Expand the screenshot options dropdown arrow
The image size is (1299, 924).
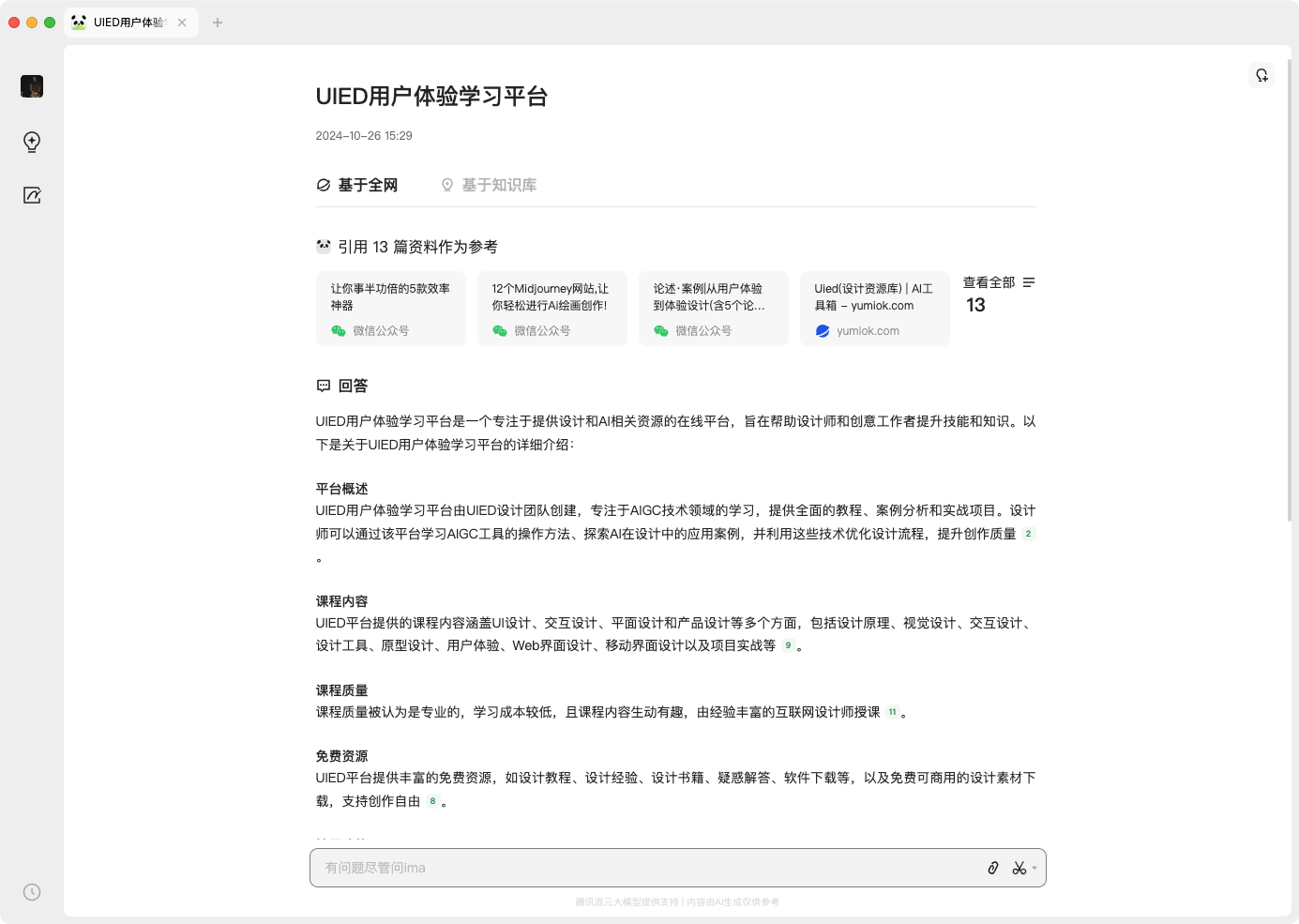click(x=1035, y=868)
